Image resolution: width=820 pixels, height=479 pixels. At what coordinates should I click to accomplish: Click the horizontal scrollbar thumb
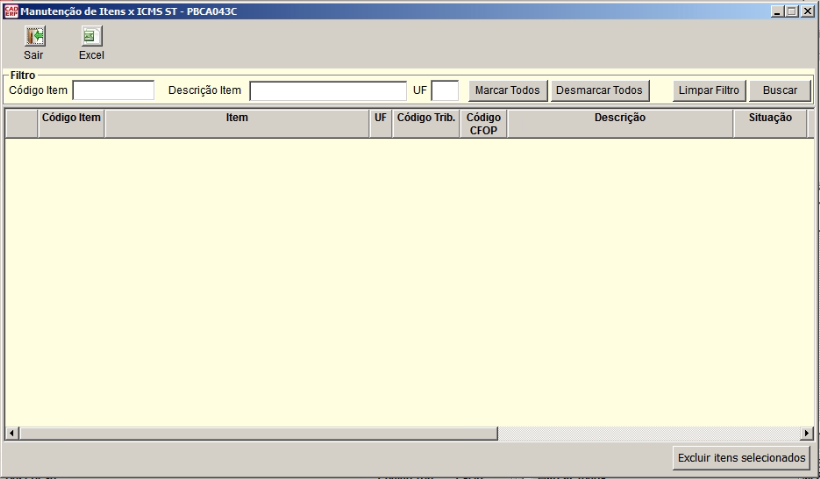258,433
